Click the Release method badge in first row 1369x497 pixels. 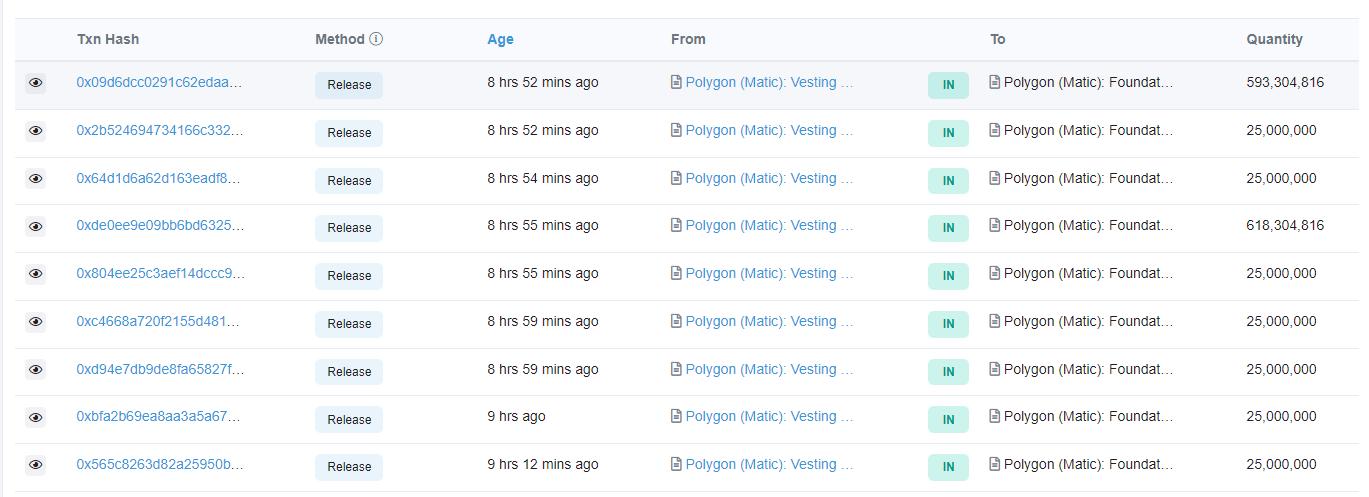[x=349, y=85]
